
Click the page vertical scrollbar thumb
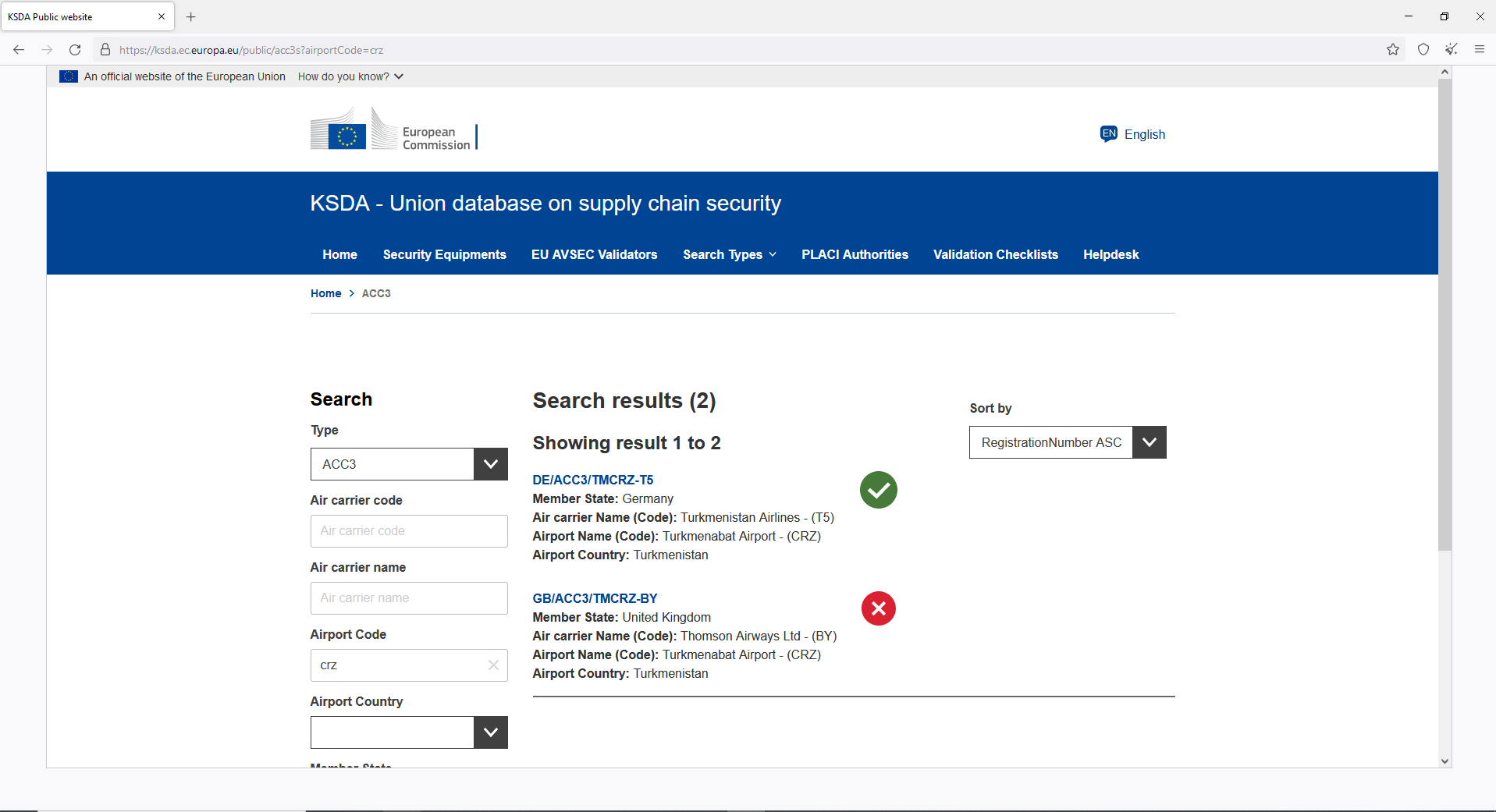pyautogui.click(x=1444, y=312)
